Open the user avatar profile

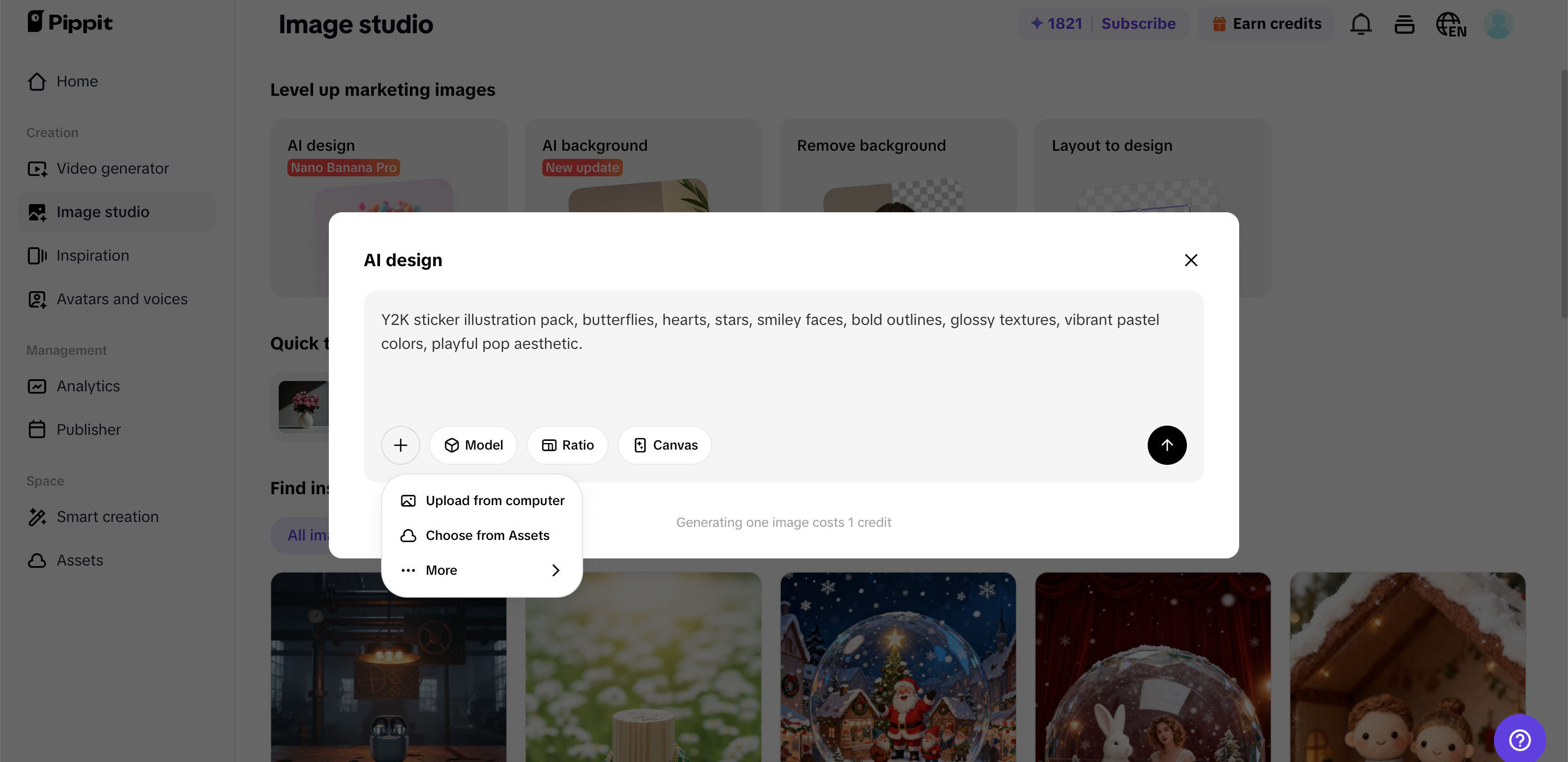click(x=1497, y=24)
